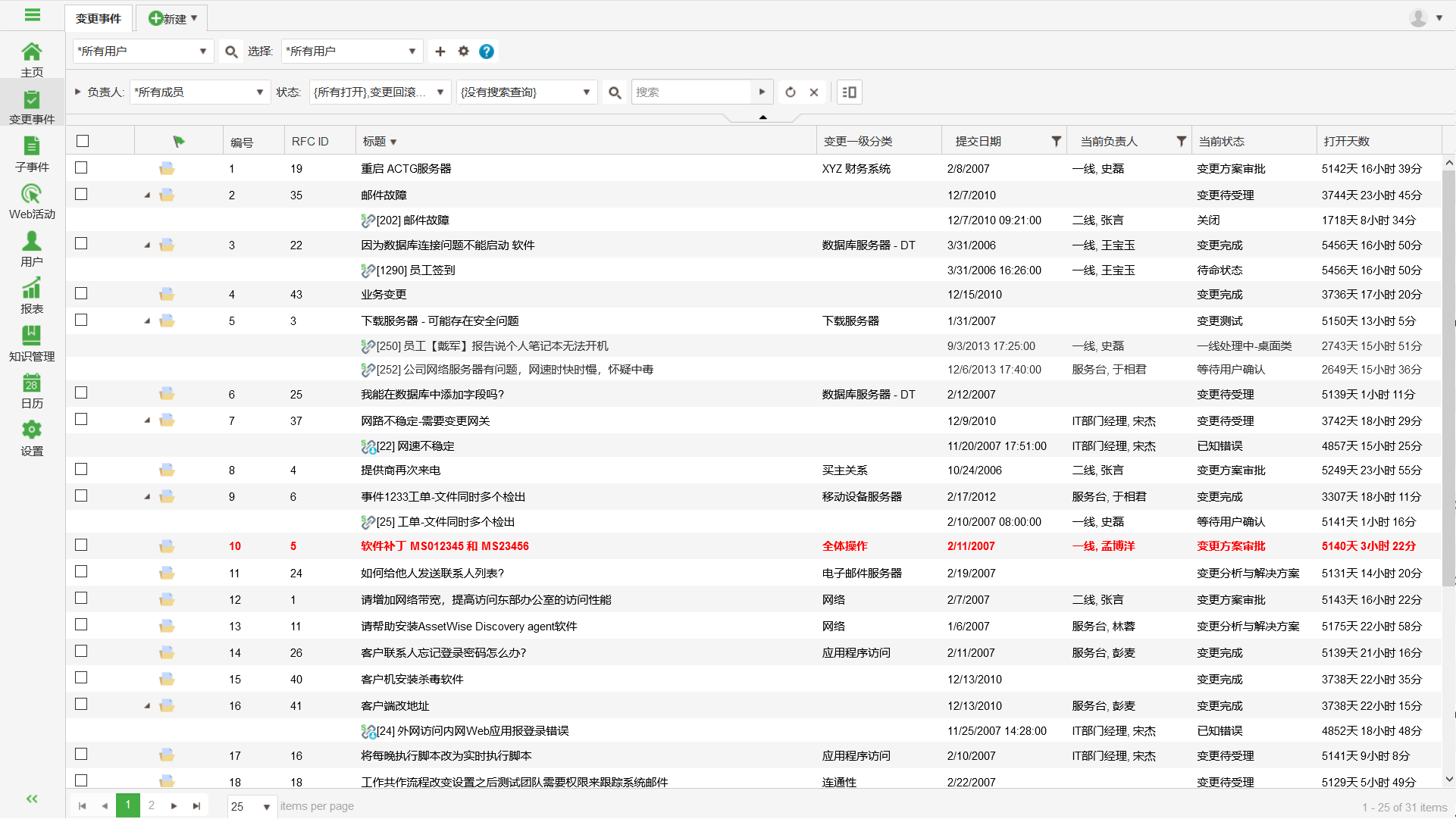
Task: Check the row 邮件故障 number 2
Action: tap(81, 194)
